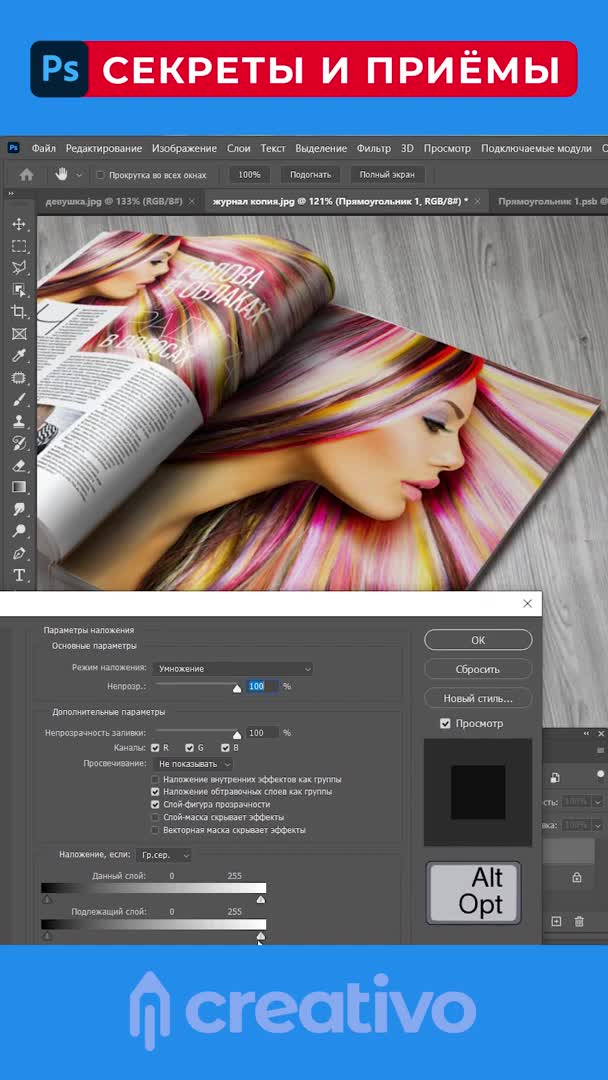This screenshot has height=1080, width=608.
Task: Pick the Crop tool in the toolbar
Action: (19, 312)
